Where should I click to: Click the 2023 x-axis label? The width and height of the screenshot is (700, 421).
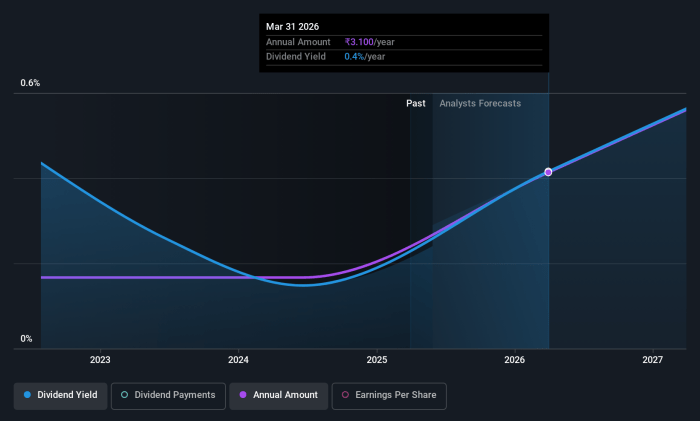pos(100,359)
